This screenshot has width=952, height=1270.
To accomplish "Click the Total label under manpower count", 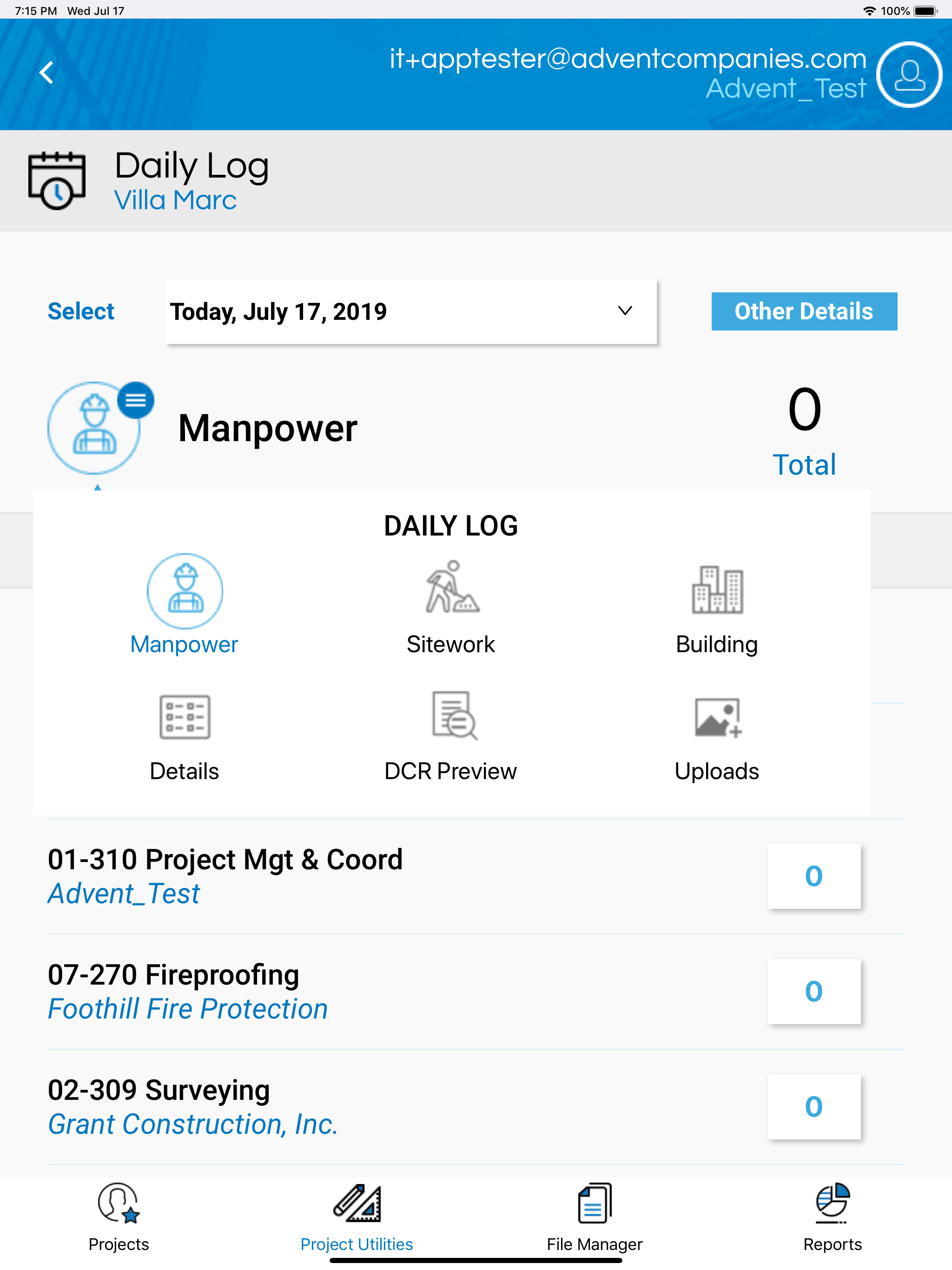I will pos(805,464).
